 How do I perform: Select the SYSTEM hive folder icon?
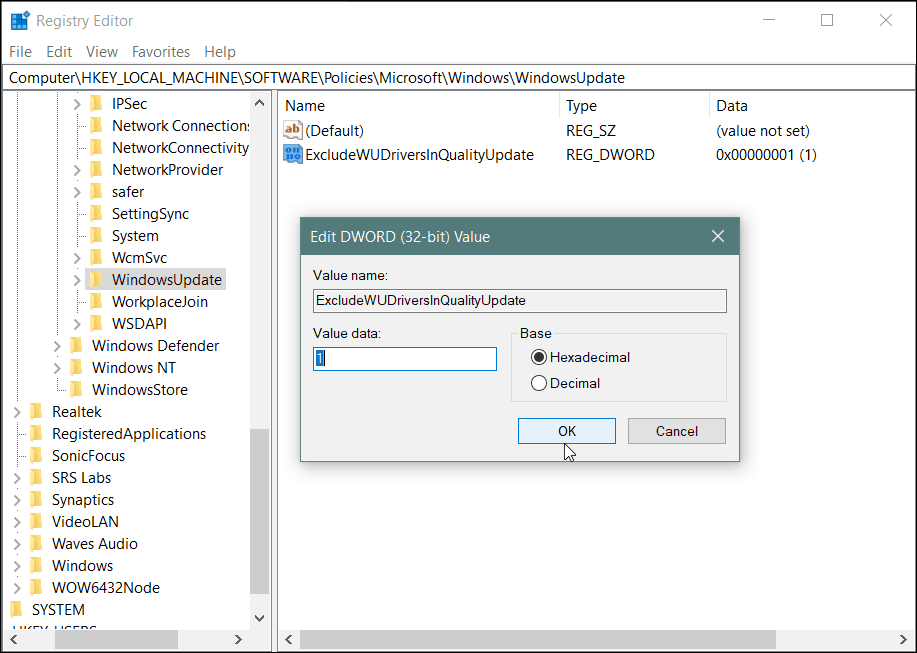(16, 610)
